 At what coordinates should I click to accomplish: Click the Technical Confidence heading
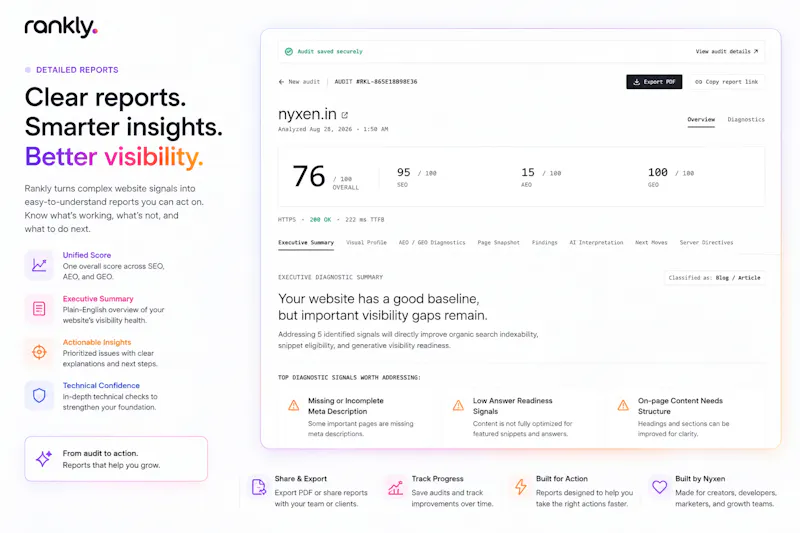click(x=101, y=386)
